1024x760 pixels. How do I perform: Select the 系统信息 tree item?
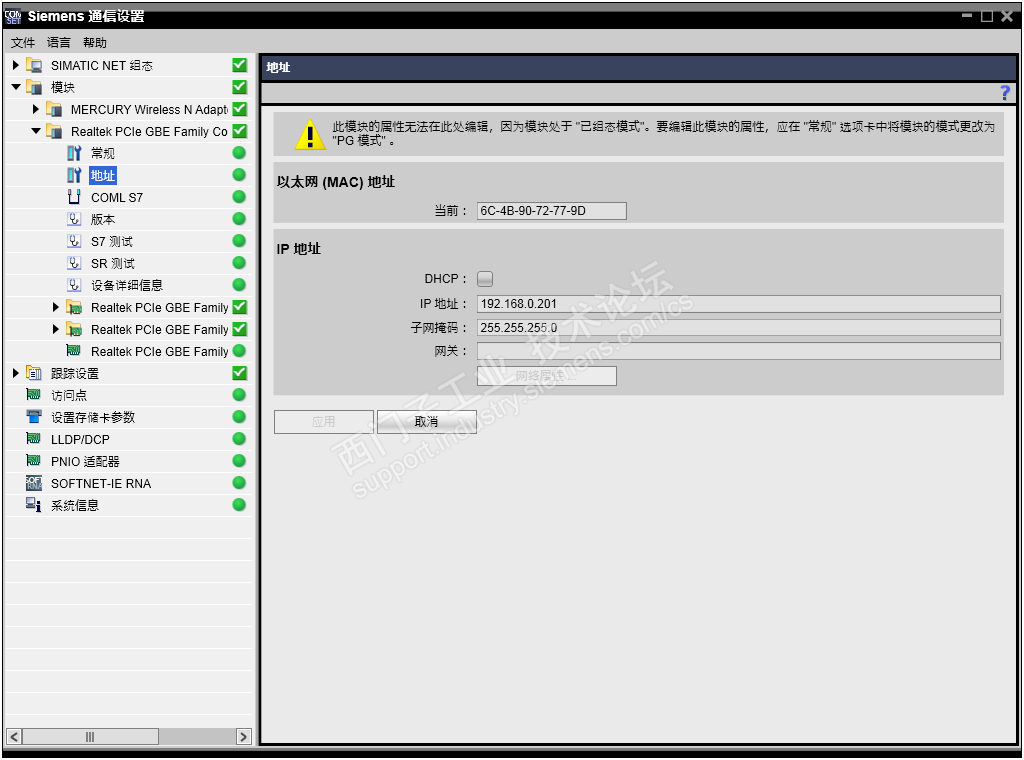(75, 505)
